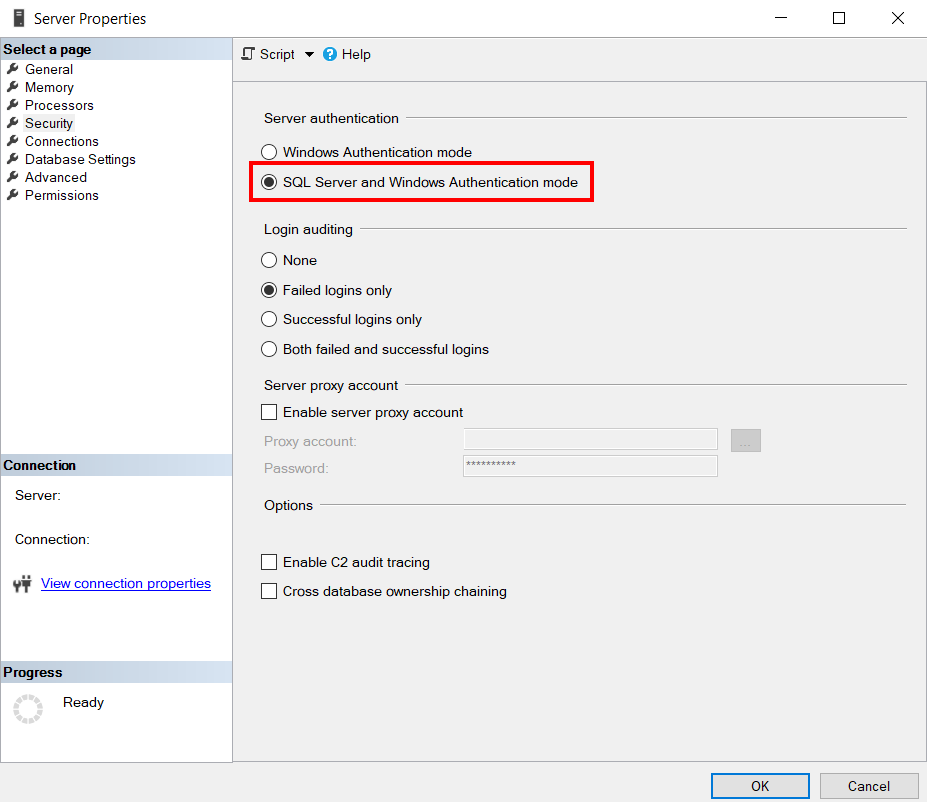Click the Help button label
Viewport: 927px width, 802px height.
coord(356,54)
